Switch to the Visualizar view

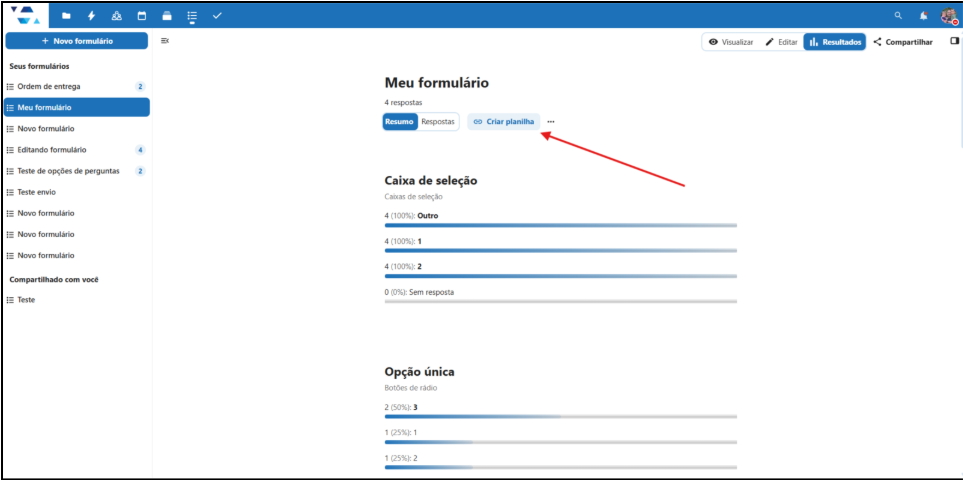click(x=730, y=42)
